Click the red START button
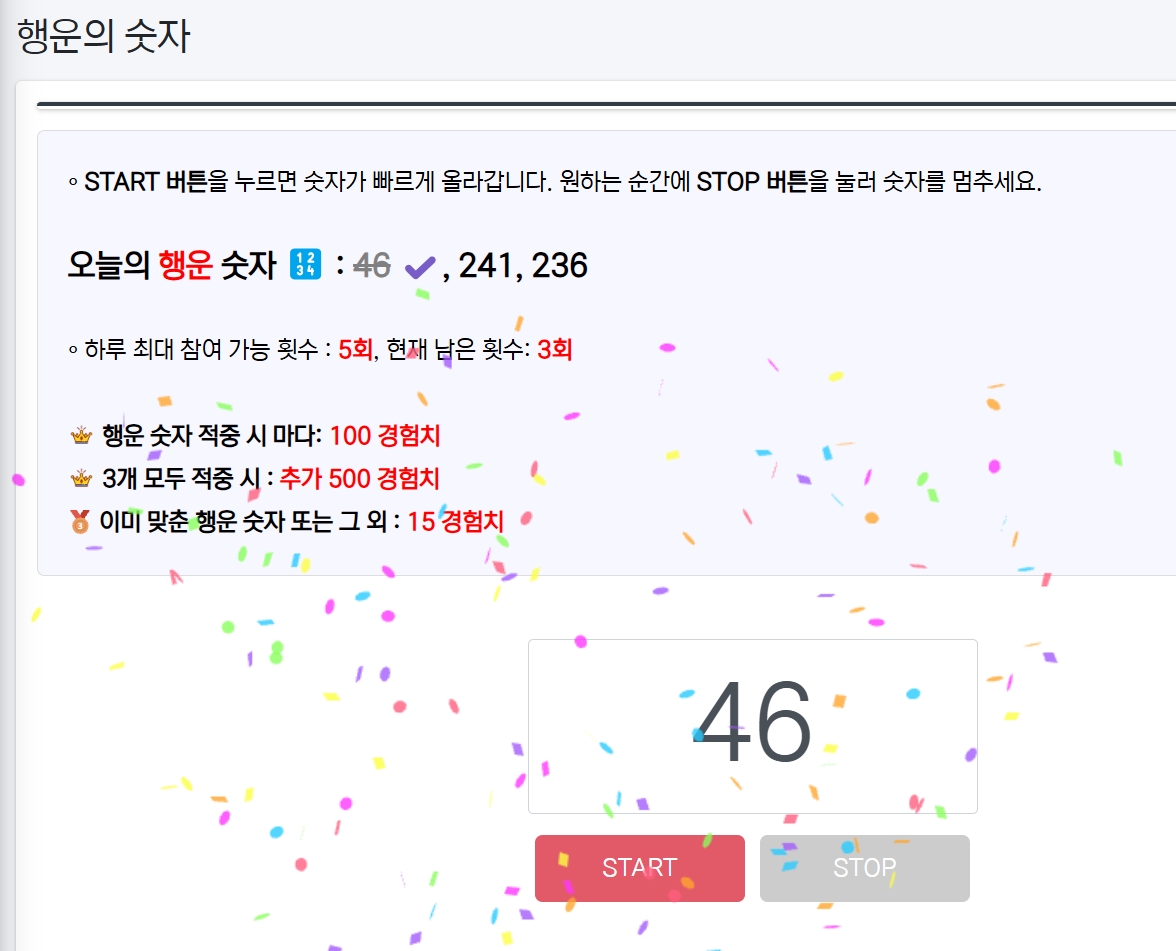 (640, 868)
